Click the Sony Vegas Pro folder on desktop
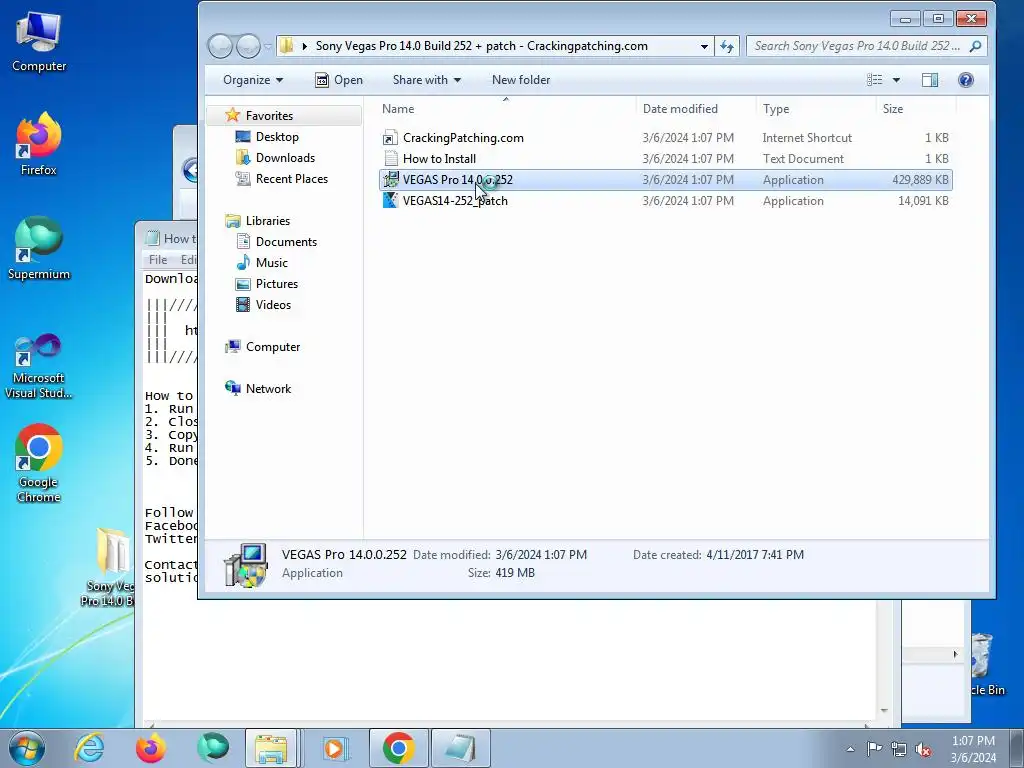The width and height of the screenshot is (1024, 768). [x=110, y=566]
